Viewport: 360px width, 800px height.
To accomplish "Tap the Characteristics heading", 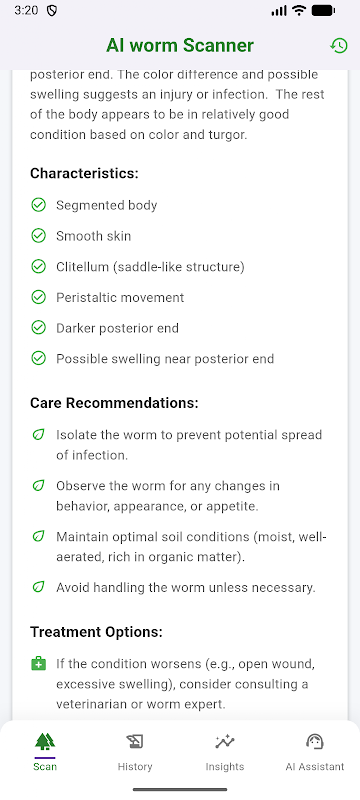I will 84,173.
